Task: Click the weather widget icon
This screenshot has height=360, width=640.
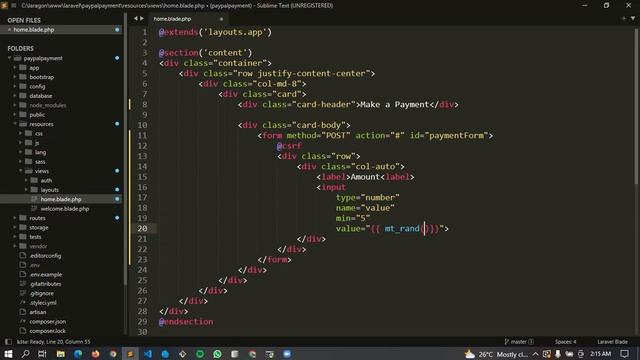Action: click(470, 354)
